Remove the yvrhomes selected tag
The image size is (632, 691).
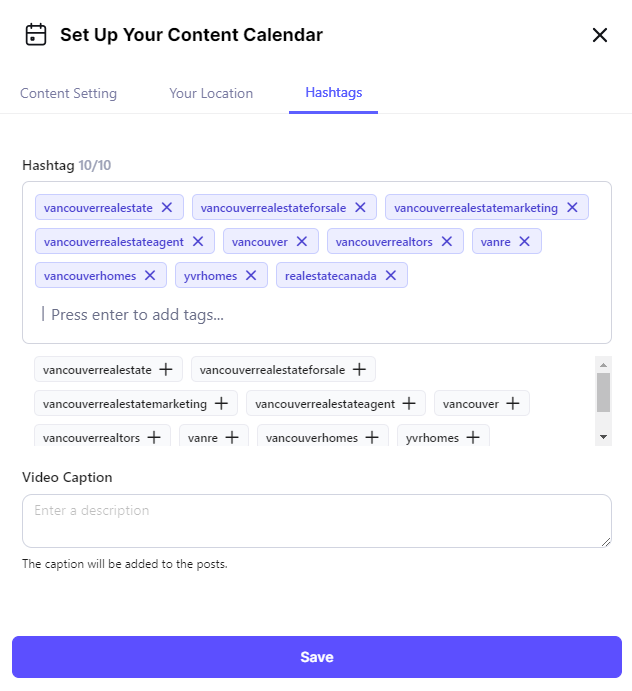coord(251,276)
